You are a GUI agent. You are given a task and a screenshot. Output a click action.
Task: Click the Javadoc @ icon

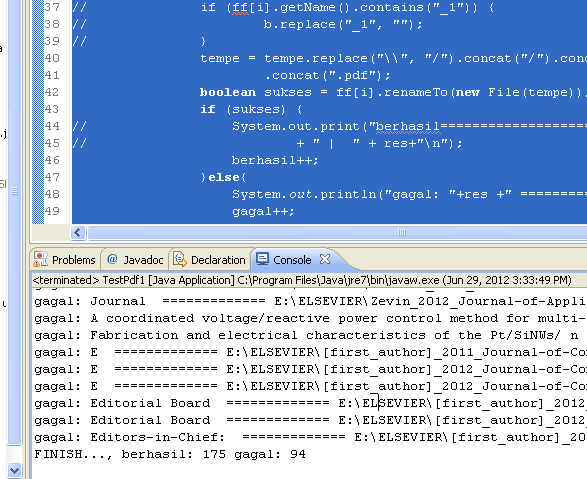click(x=112, y=259)
